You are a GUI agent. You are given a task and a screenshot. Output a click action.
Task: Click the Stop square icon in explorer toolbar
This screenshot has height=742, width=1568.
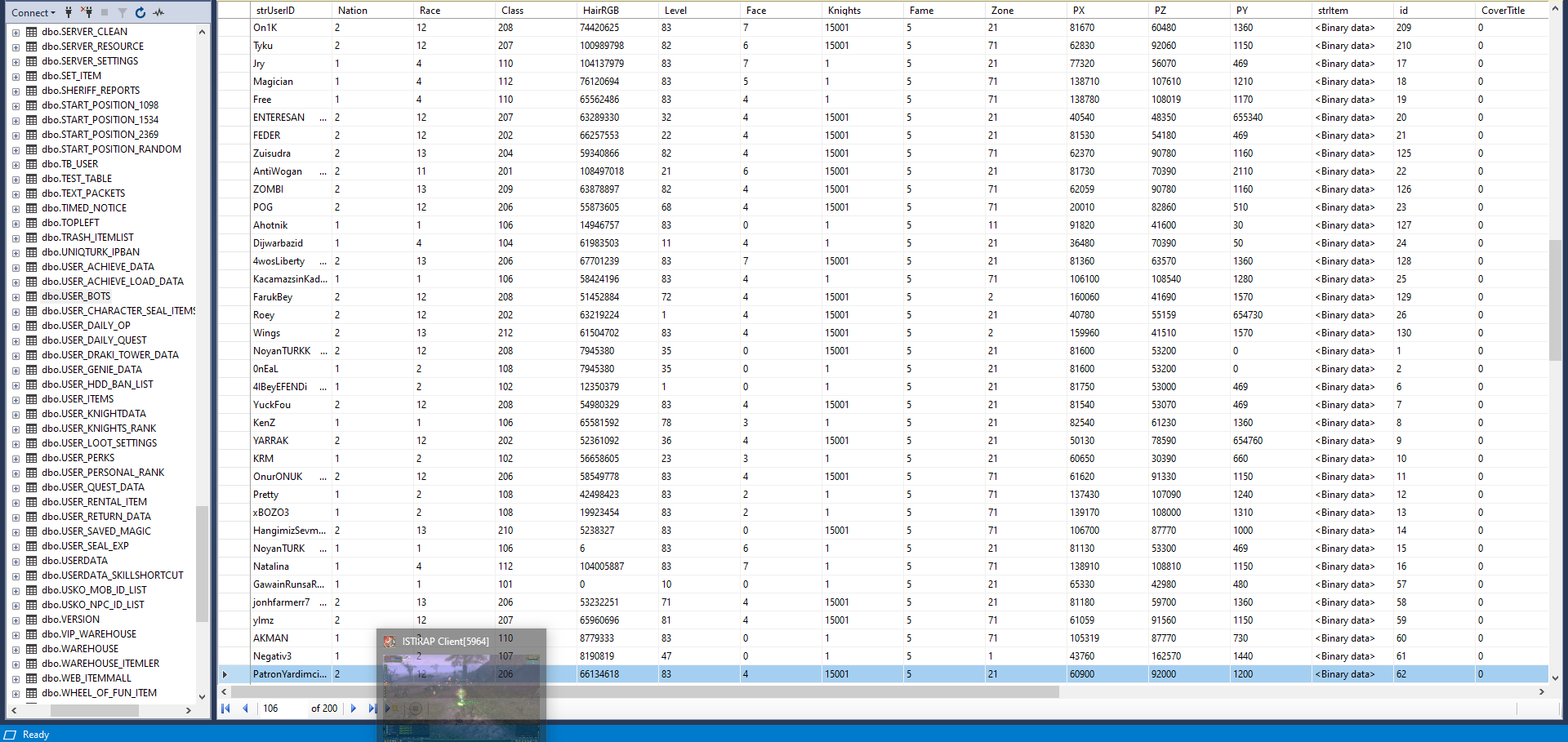(105, 12)
